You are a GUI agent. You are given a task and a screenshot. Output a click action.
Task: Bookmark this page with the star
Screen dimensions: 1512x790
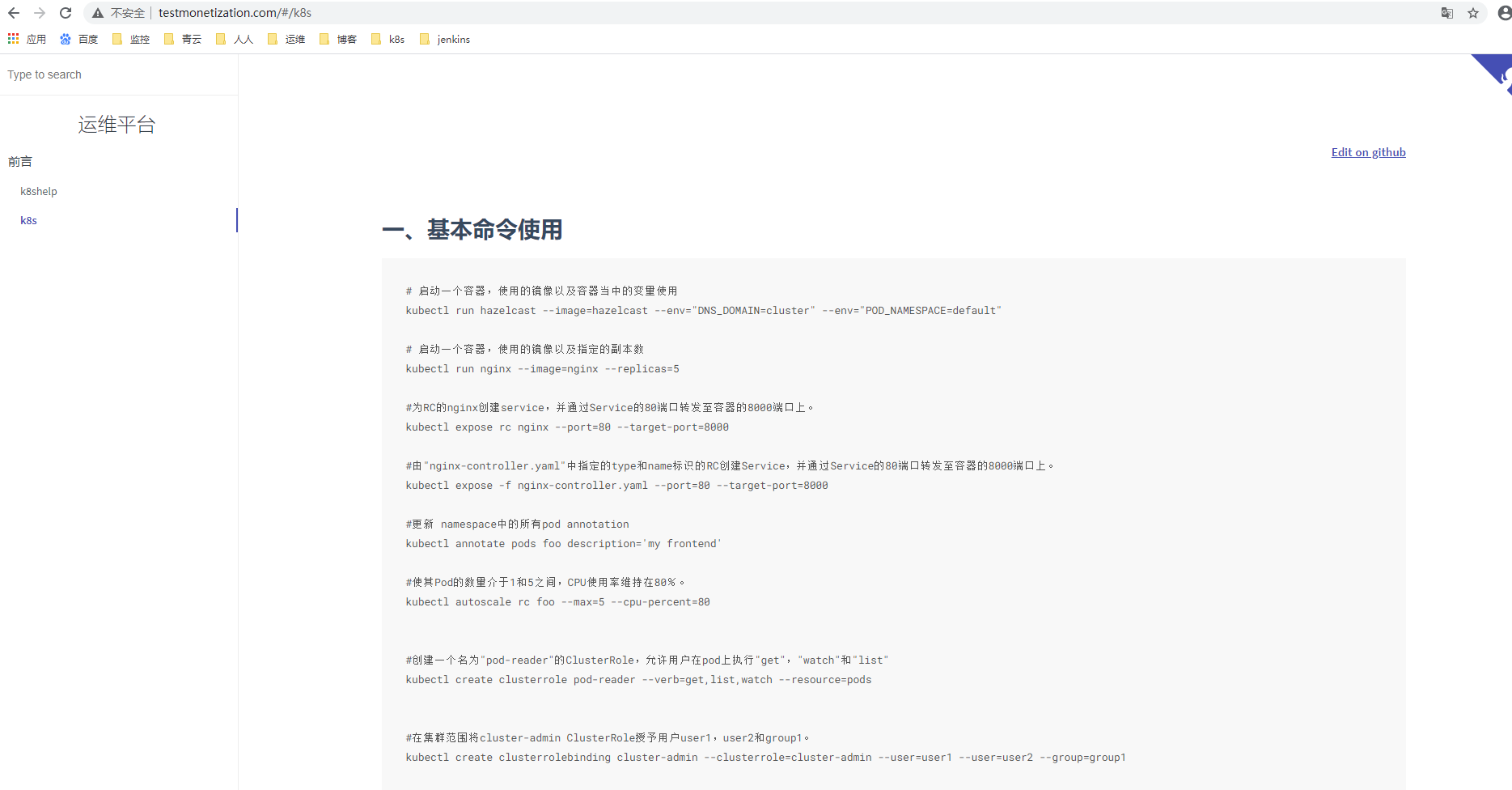pos(1473,13)
